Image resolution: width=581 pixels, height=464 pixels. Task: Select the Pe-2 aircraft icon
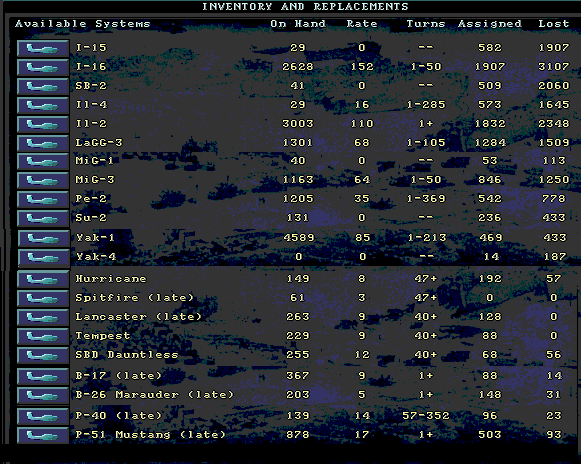[x=43, y=199]
